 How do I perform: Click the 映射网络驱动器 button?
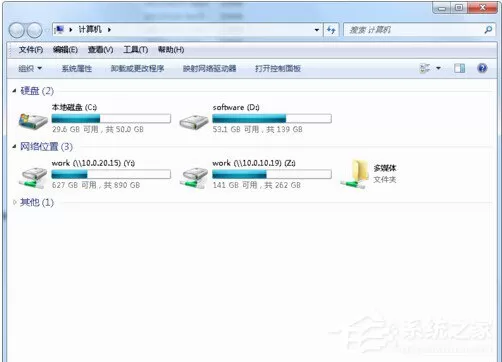coord(209,68)
